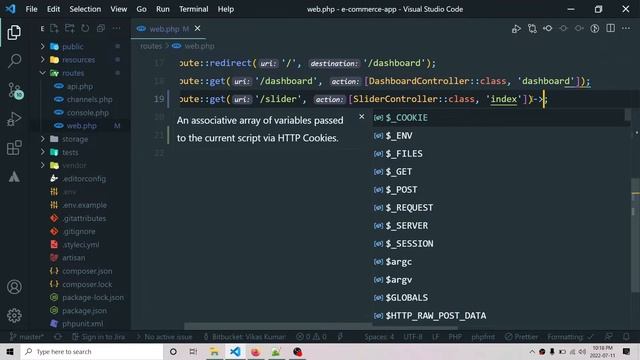Open the Terminal menu
The height and width of the screenshot is (360, 640).
coord(193,9)
